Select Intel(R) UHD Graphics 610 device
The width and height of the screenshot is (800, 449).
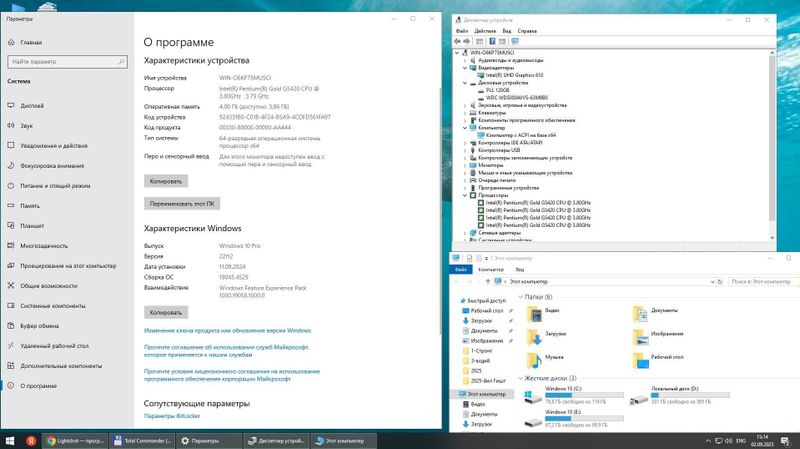514,76
